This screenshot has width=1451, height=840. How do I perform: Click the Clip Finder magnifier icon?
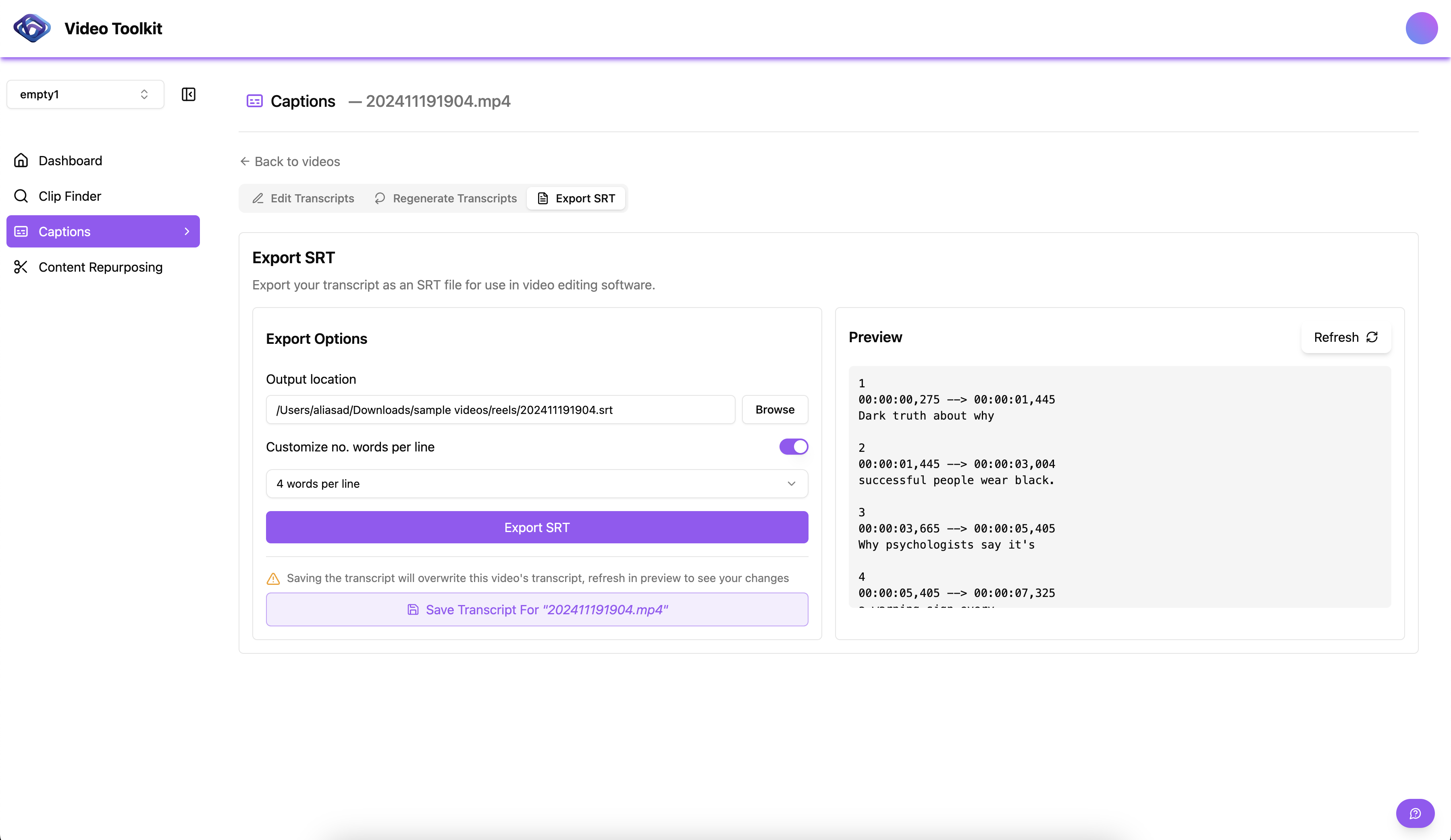click(21, 196)
